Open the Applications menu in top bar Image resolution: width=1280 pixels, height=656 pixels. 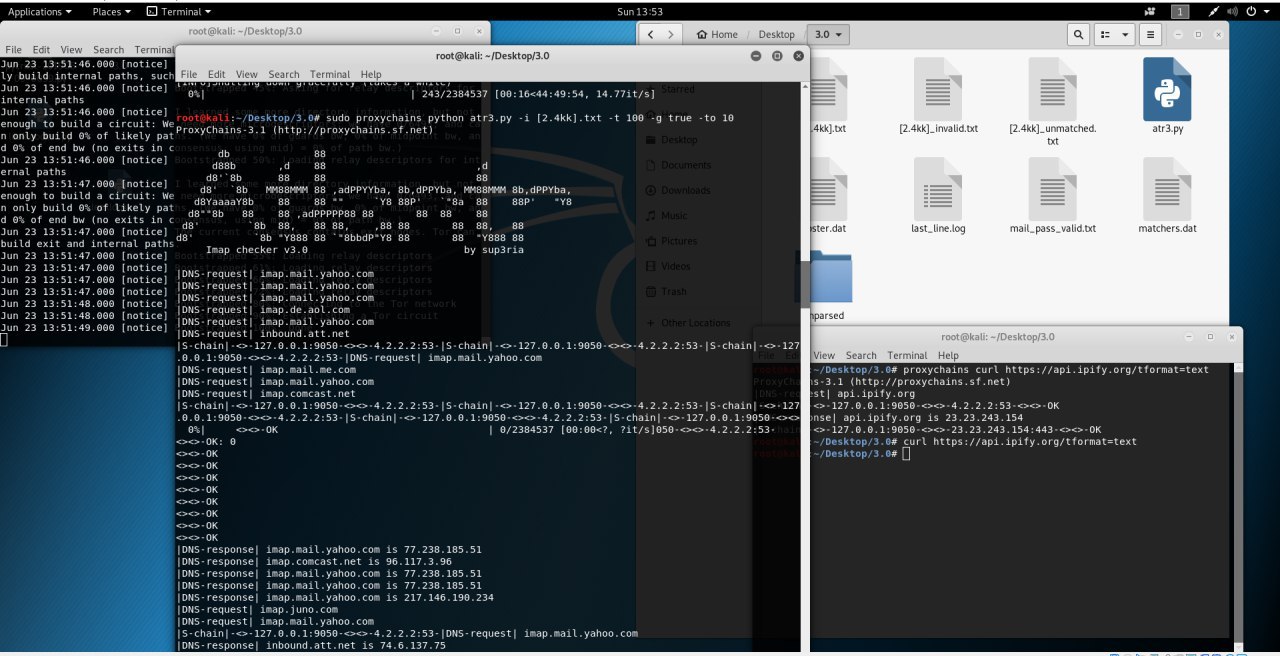40,11
